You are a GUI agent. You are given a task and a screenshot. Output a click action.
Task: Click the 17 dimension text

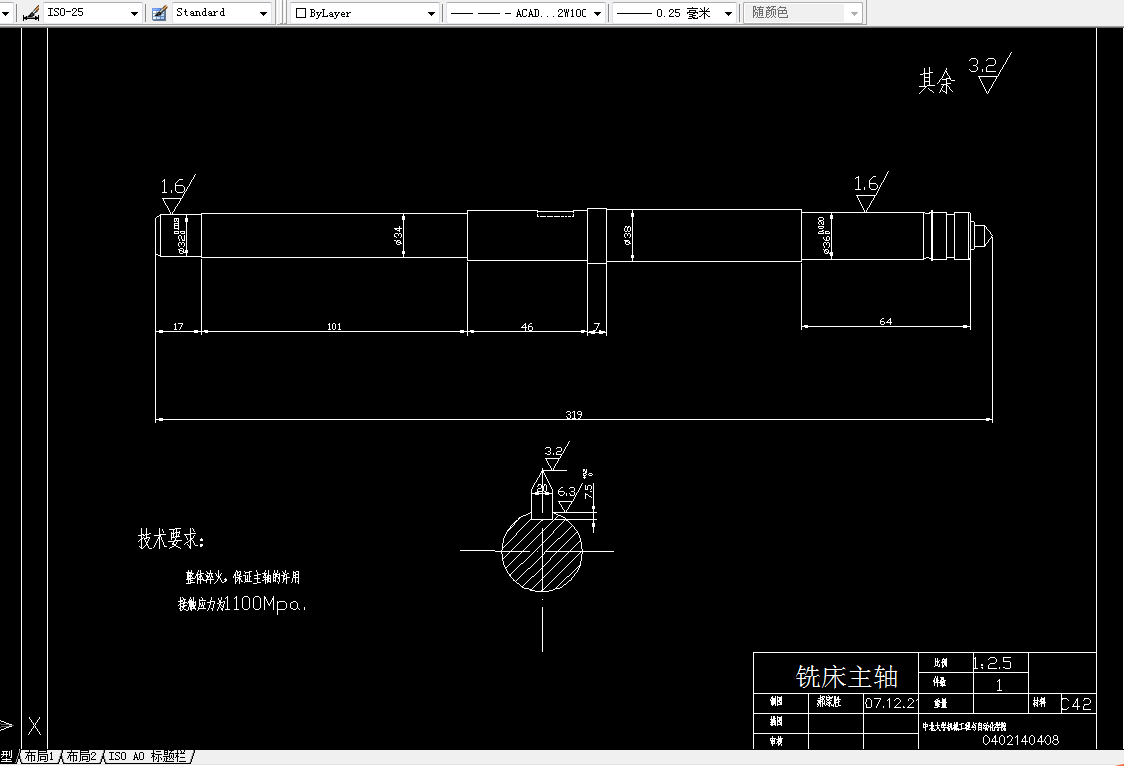178,327
